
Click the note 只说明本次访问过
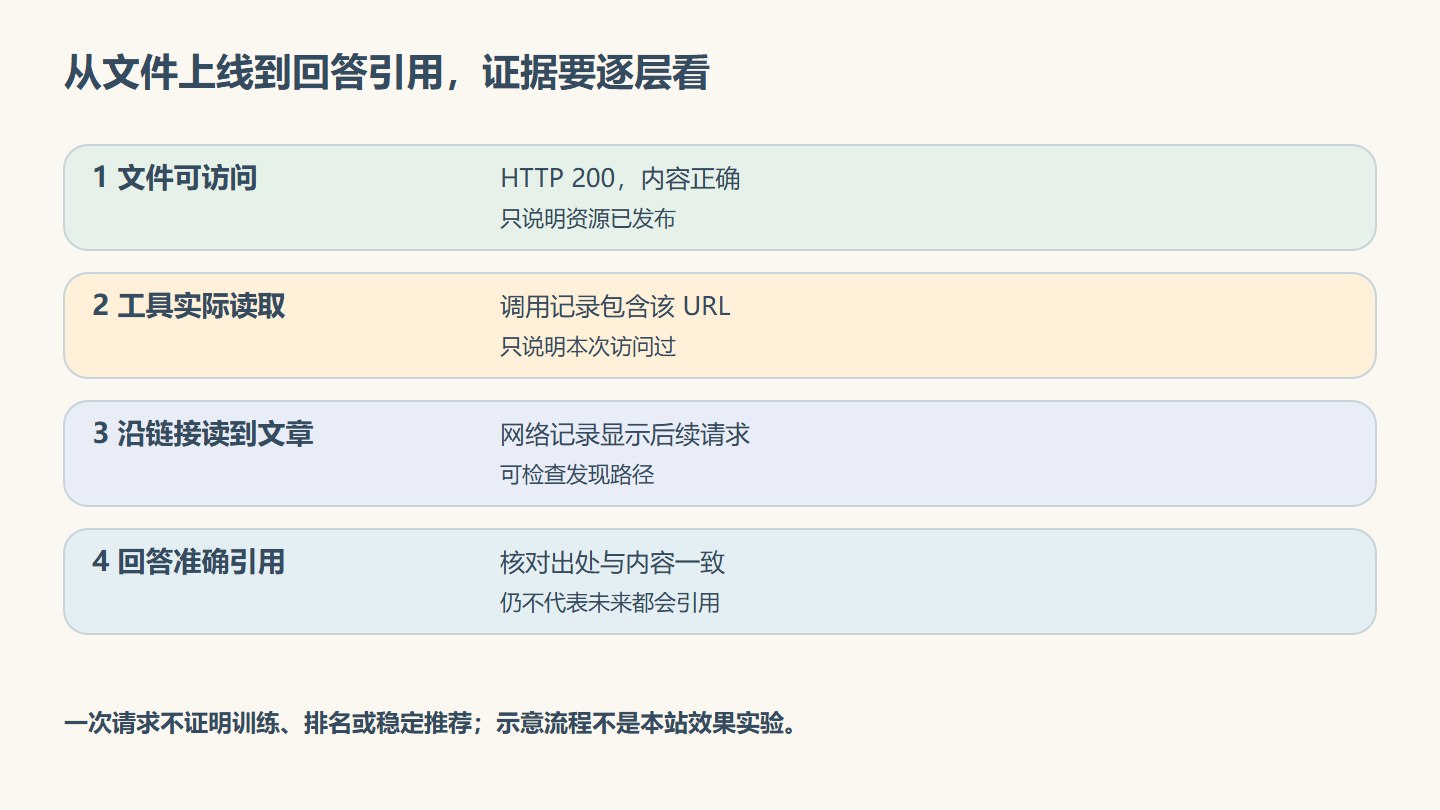588,347
